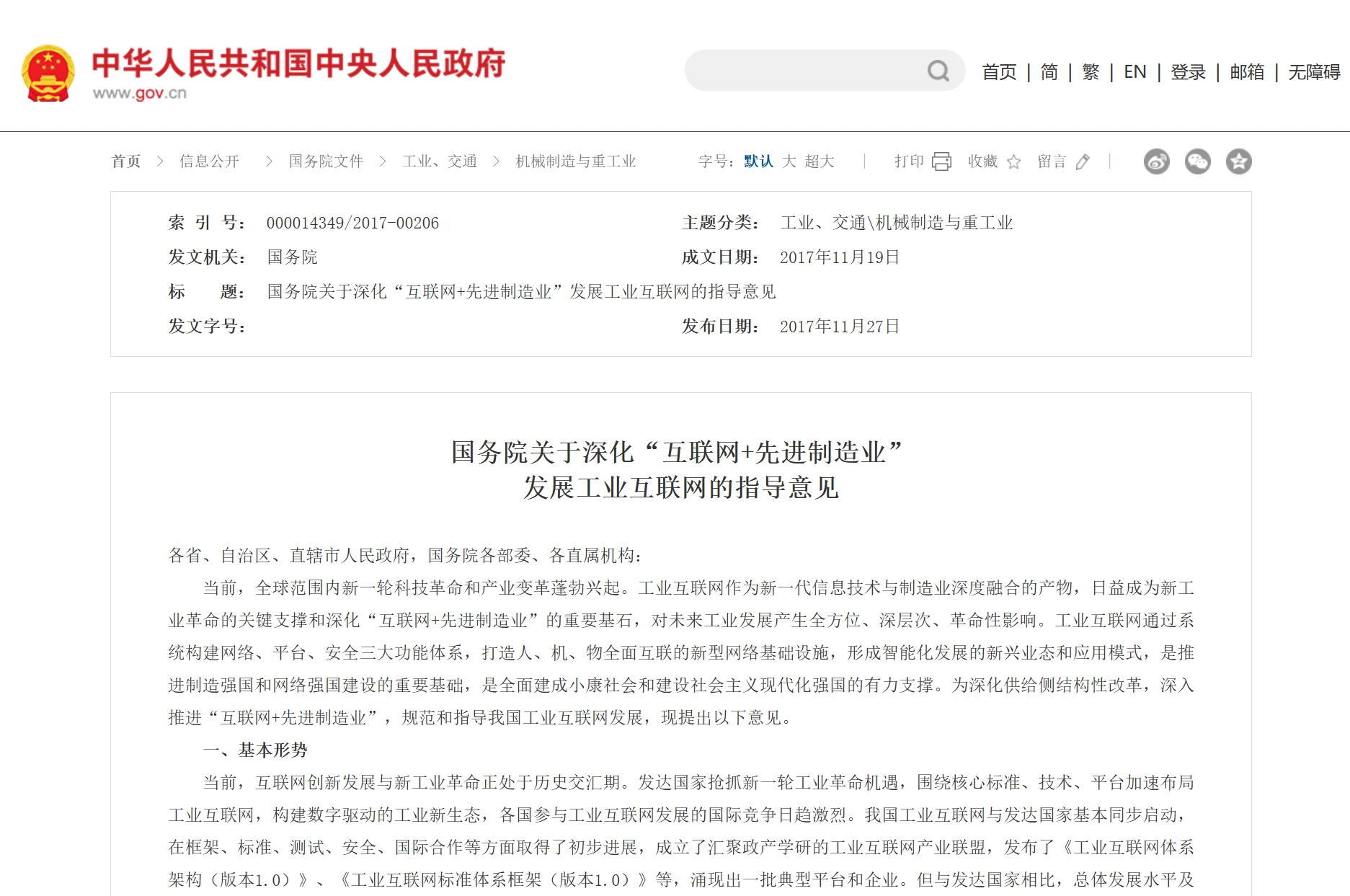Switch font size to 大

789,161
